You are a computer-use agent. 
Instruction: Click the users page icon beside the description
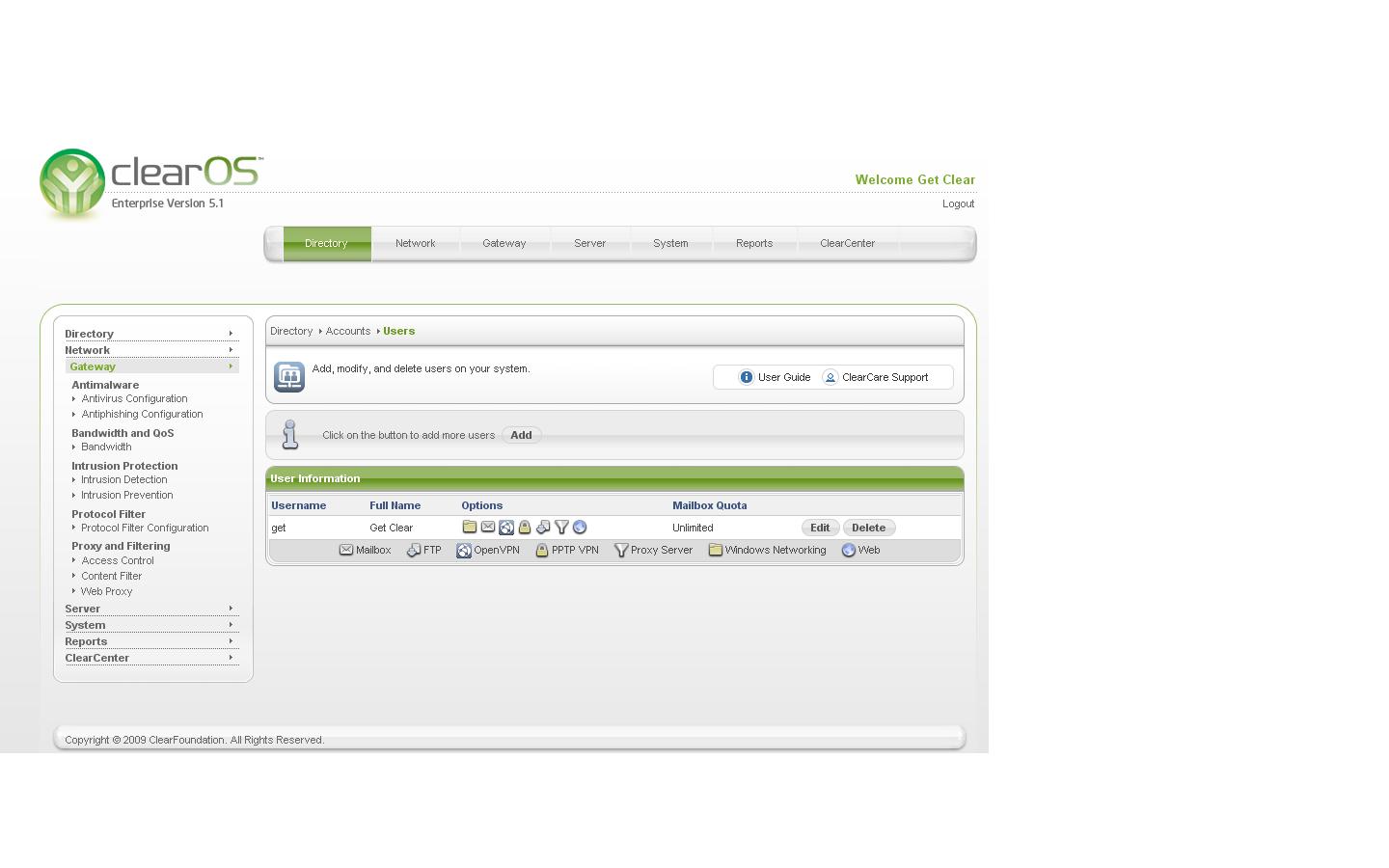(x=289, y=377)
